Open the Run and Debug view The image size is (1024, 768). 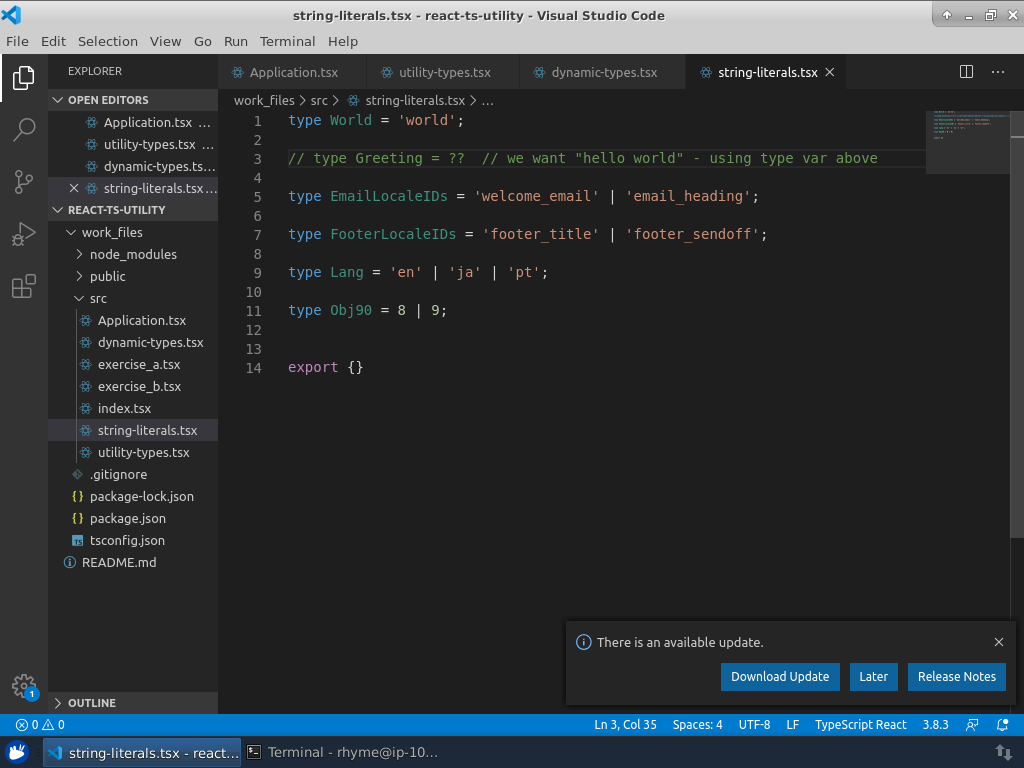click(x=23, y=235)
